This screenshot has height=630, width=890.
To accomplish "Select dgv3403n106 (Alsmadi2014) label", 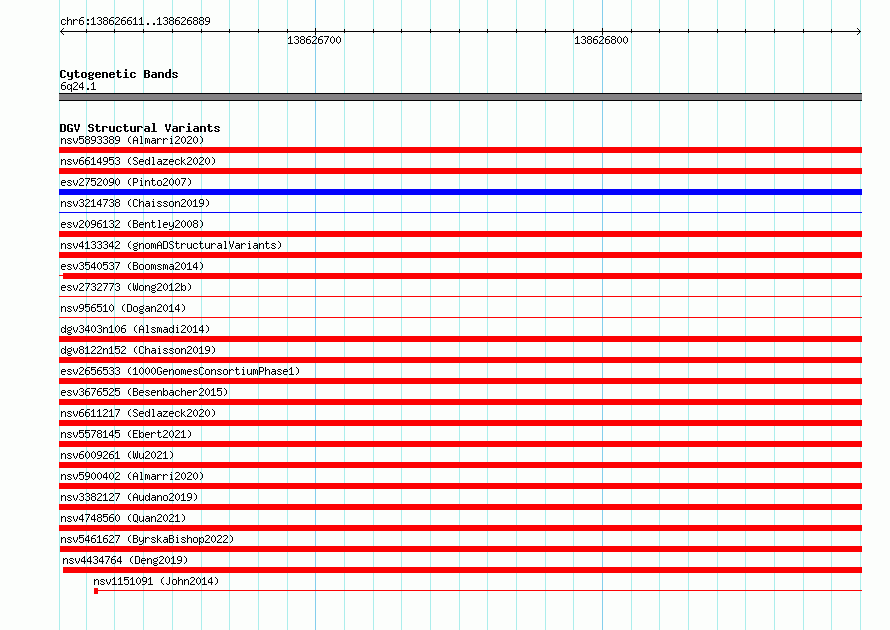I will [x=135, y=329].
